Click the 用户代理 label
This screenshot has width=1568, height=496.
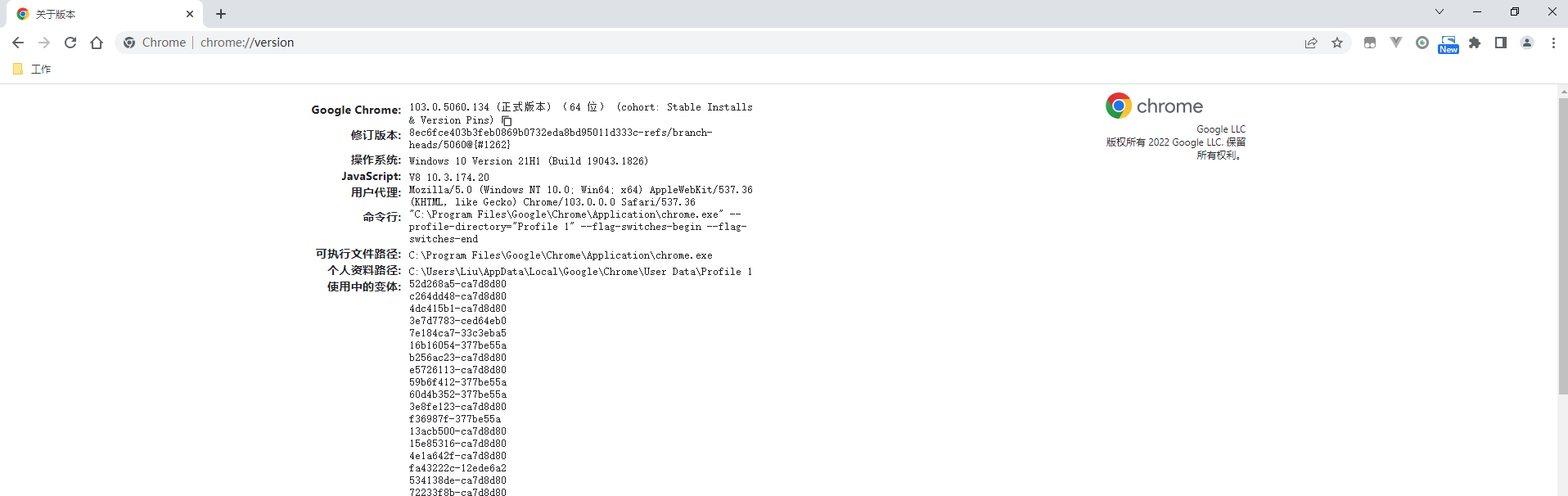pyautogui.click(x=376, y=192)
